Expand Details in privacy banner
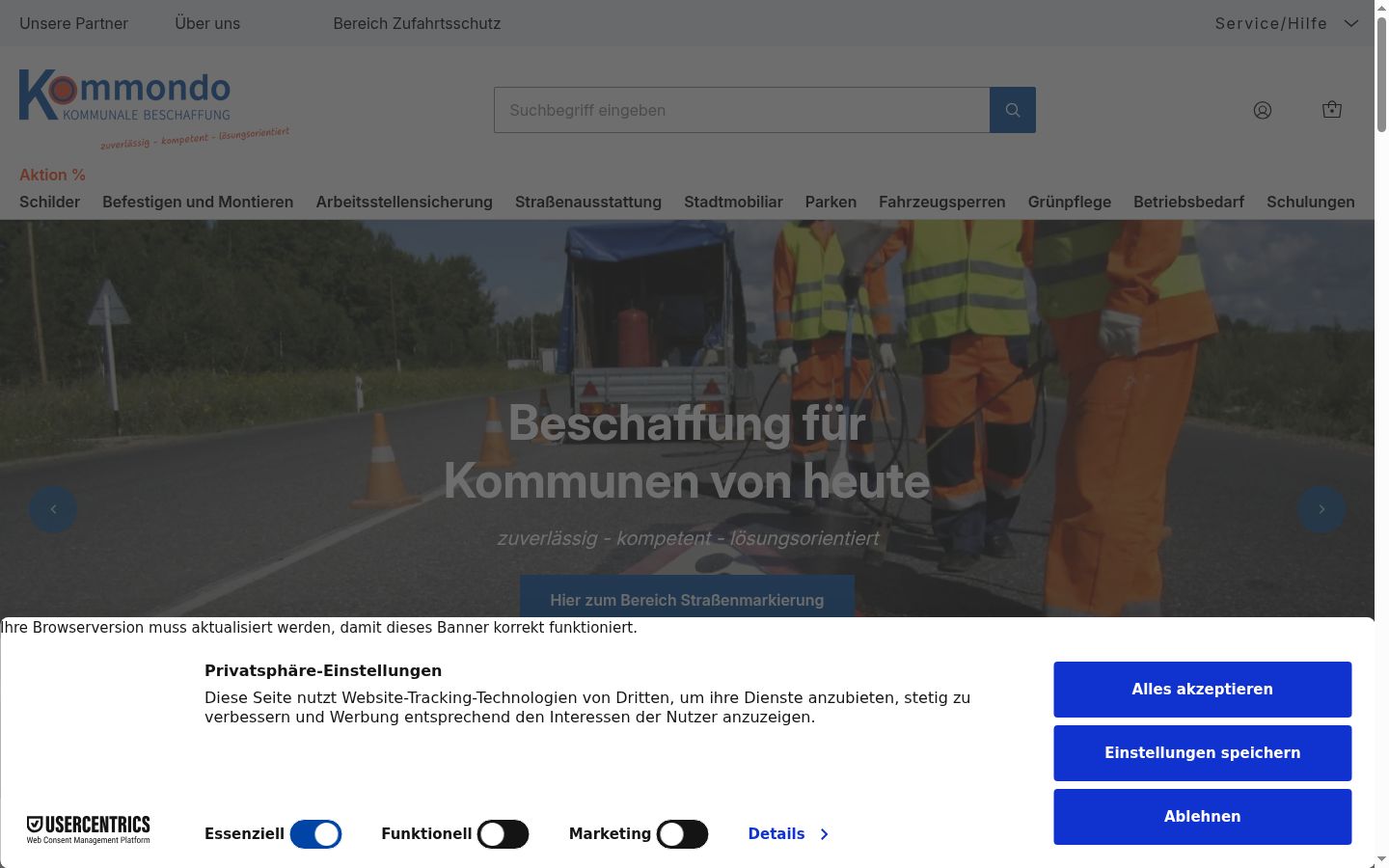 (788, 834)
